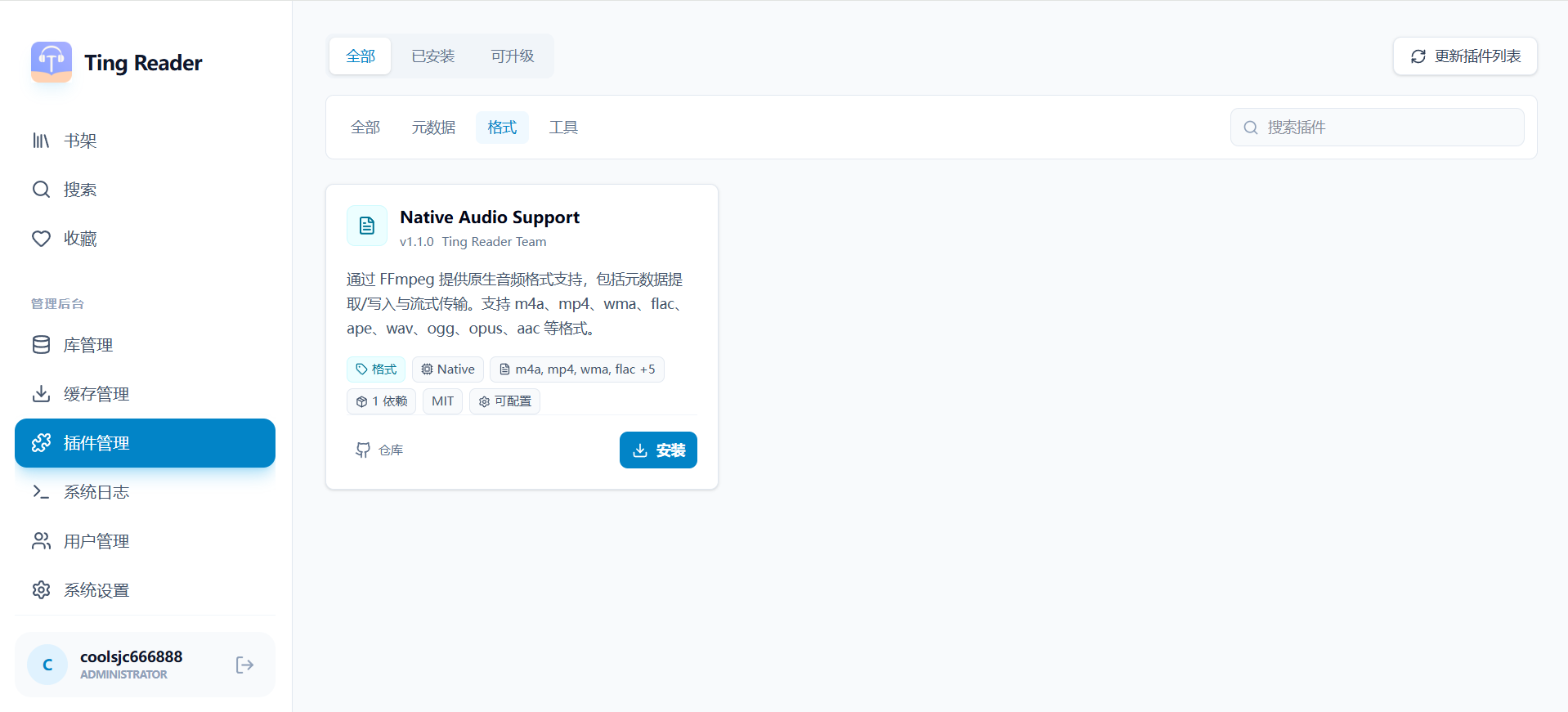Click the MIT license badge

[x=443, y=401]
